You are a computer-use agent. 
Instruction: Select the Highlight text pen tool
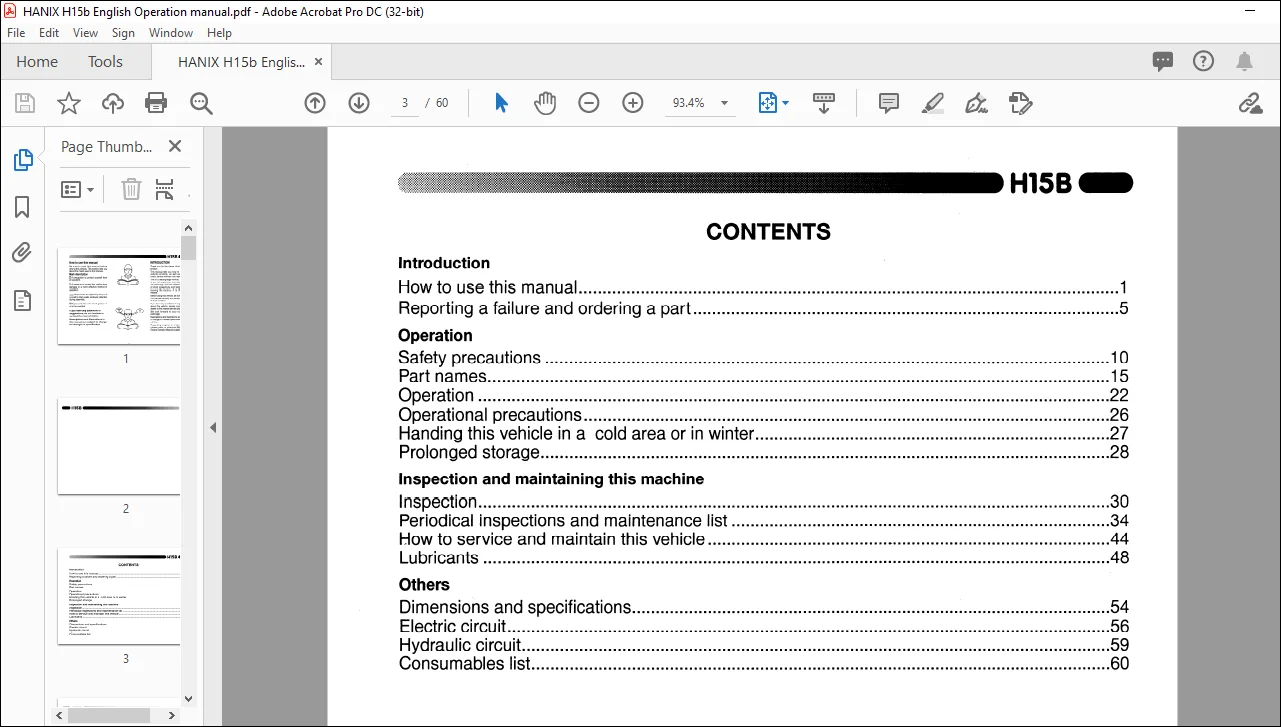[932, 103]
